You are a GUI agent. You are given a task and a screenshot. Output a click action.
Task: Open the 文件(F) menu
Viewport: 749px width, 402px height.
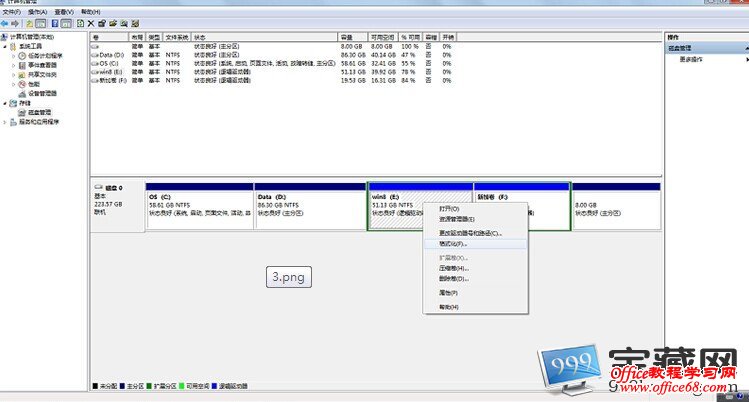pos(11,12)
